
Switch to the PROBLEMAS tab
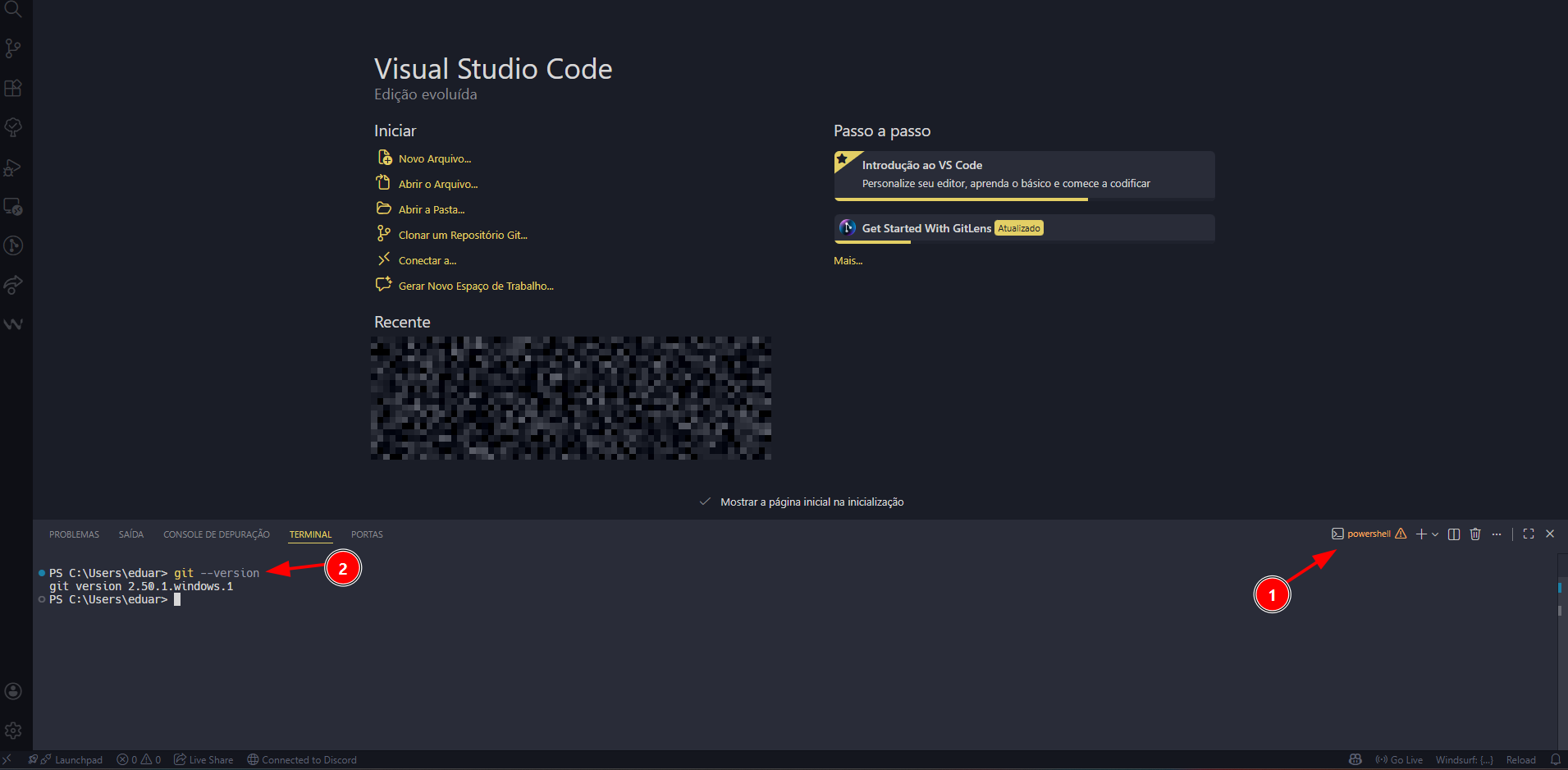(74, 534)
